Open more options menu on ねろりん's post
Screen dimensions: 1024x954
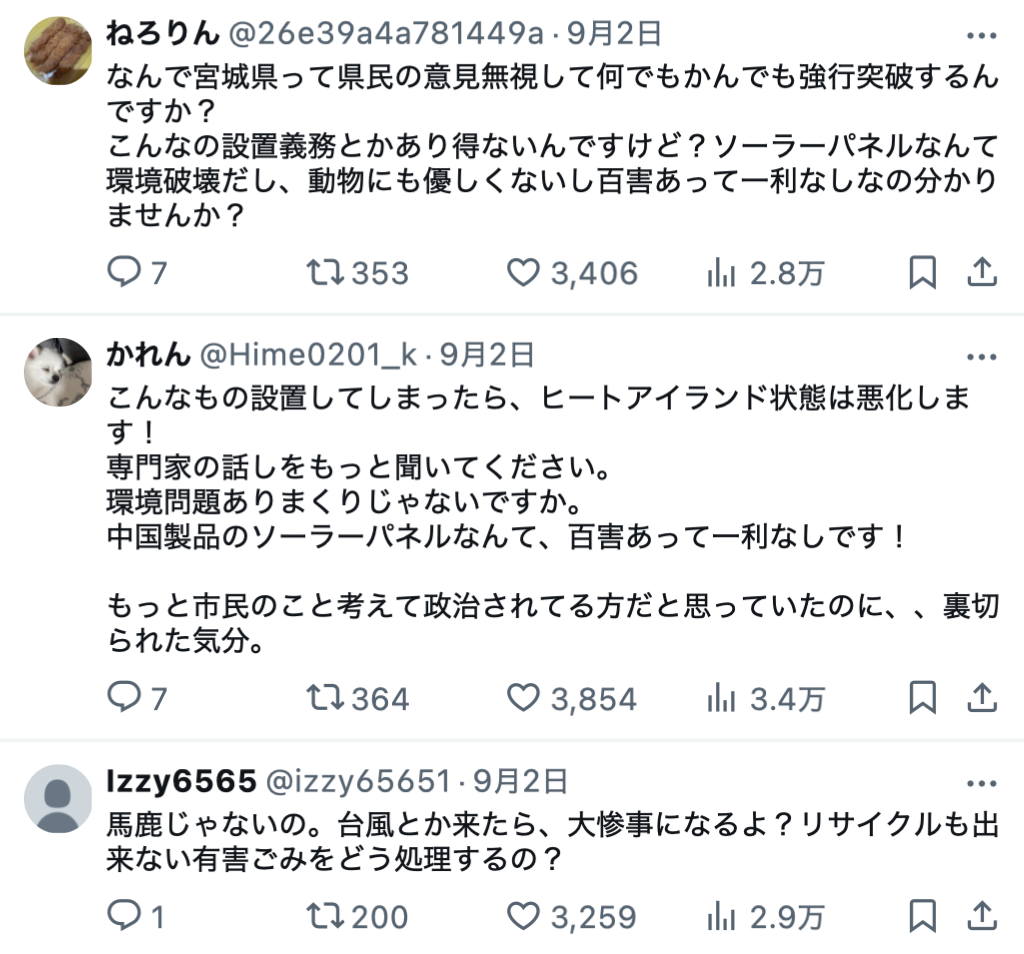pos(983,36)
